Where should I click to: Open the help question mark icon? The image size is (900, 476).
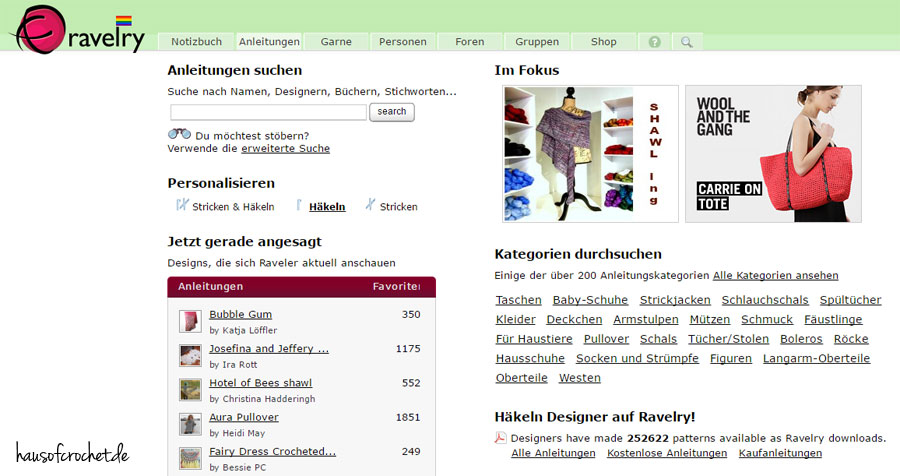pyautogui.click(x=655, y=42)
